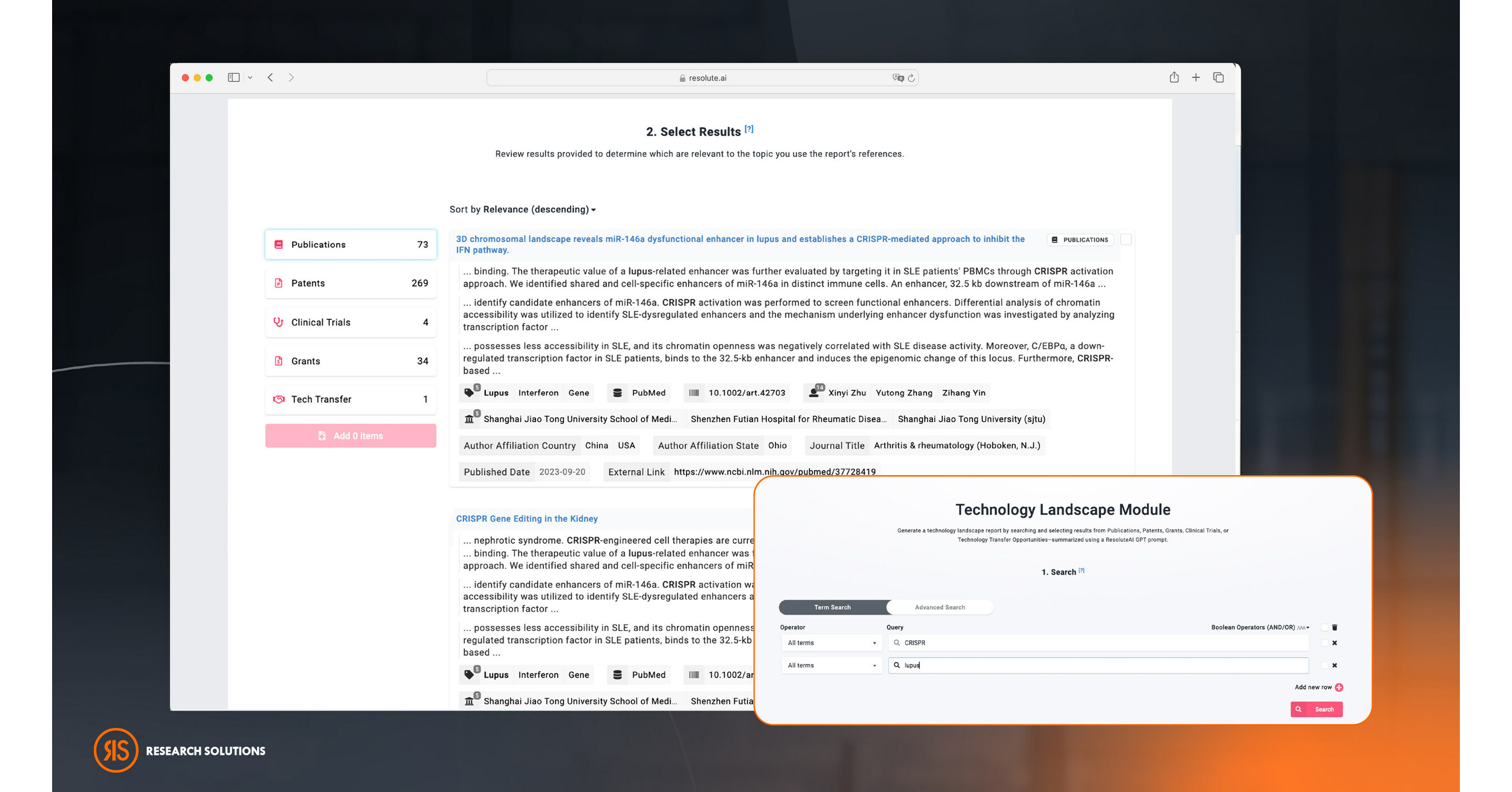Click the pink Search button
The width and height of the screenshot is (1512, 792).
point(1316,709)
